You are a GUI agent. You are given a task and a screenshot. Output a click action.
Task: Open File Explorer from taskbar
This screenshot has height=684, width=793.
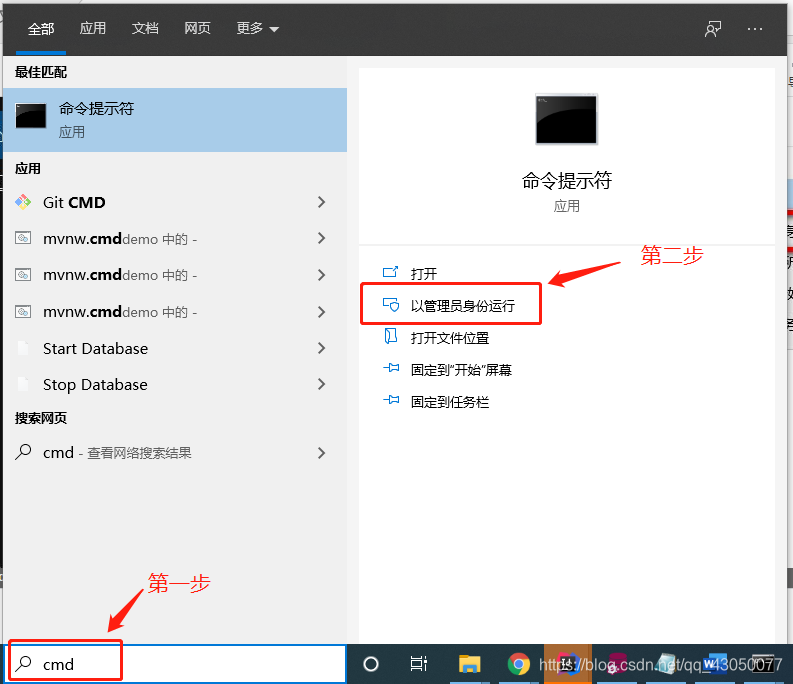pyautogui.click(x=469, y=664)
